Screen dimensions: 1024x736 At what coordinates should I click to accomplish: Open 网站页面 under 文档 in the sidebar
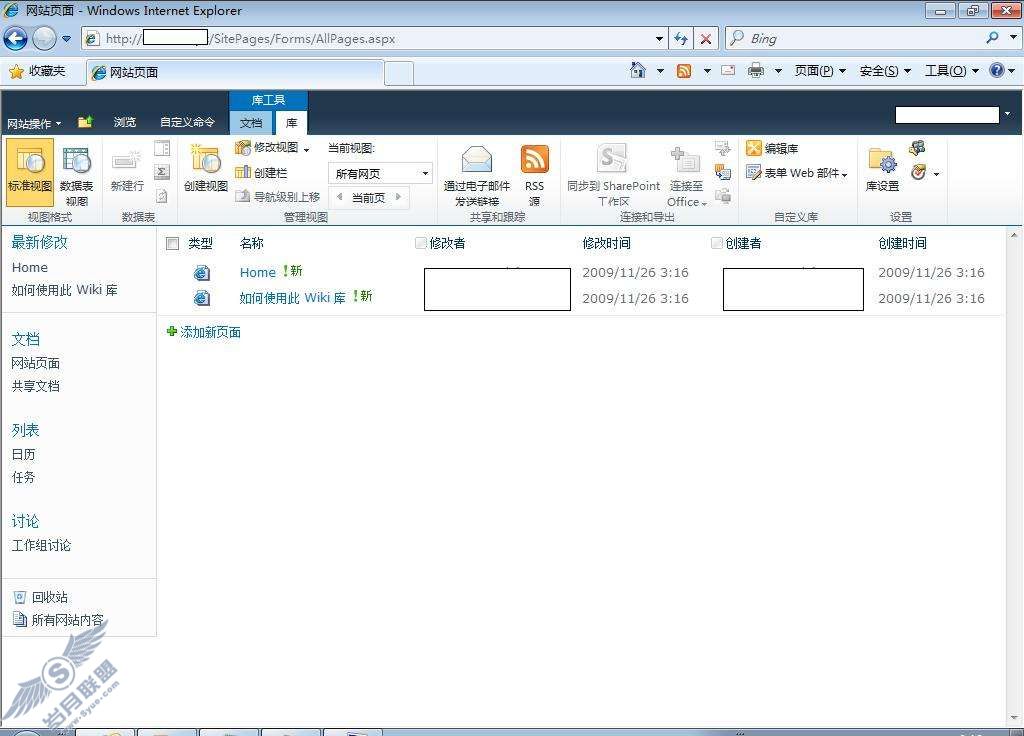(35, 363)
